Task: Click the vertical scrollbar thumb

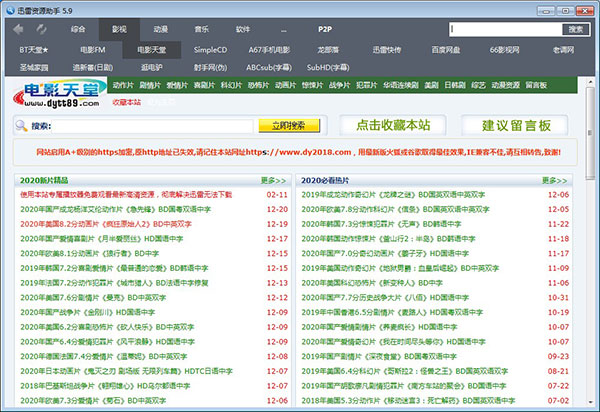Action: (x=590, y=133)
